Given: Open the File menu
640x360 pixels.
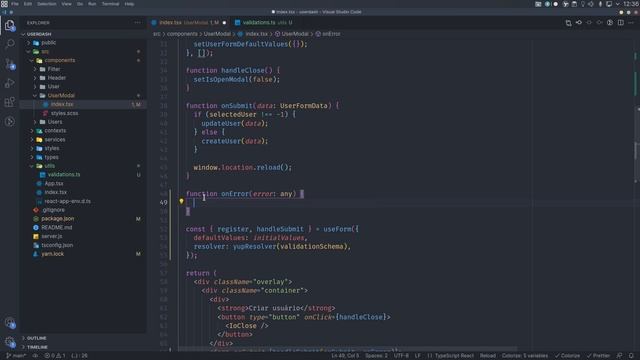Looking at the screenshot, I should [x=15, y=4].
